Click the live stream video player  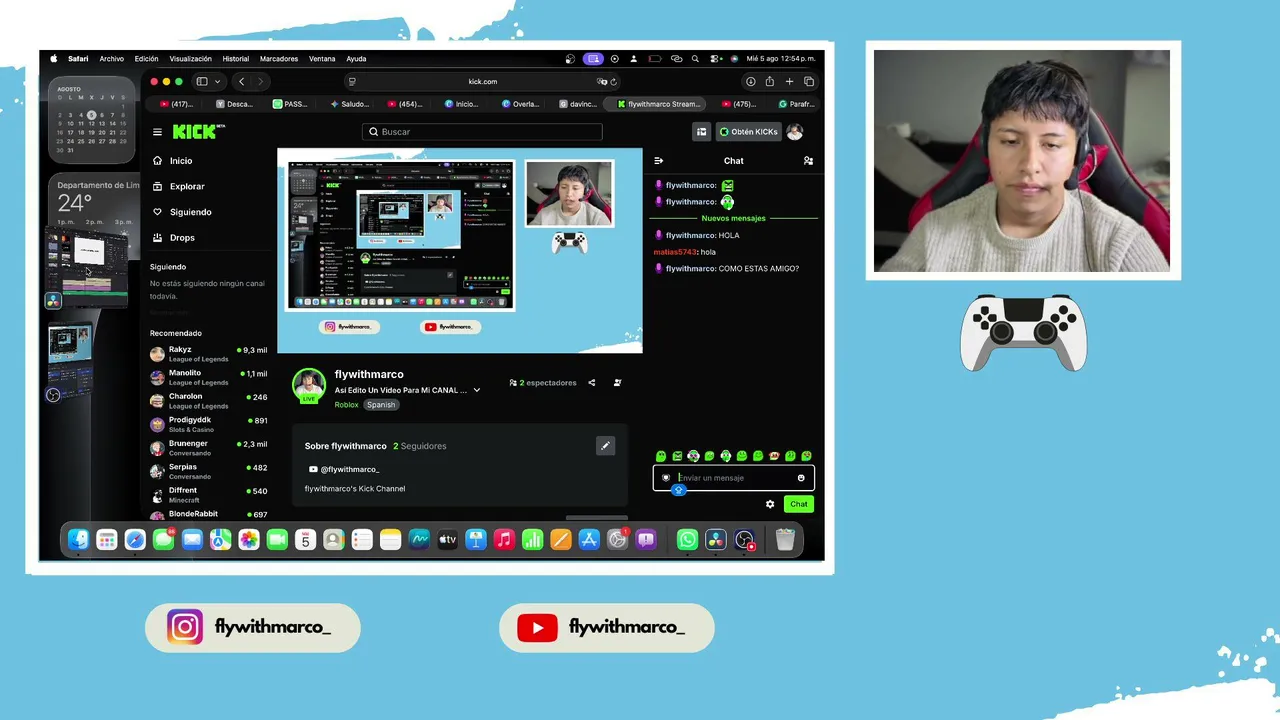pyautogui.click(x=459, y=251)
